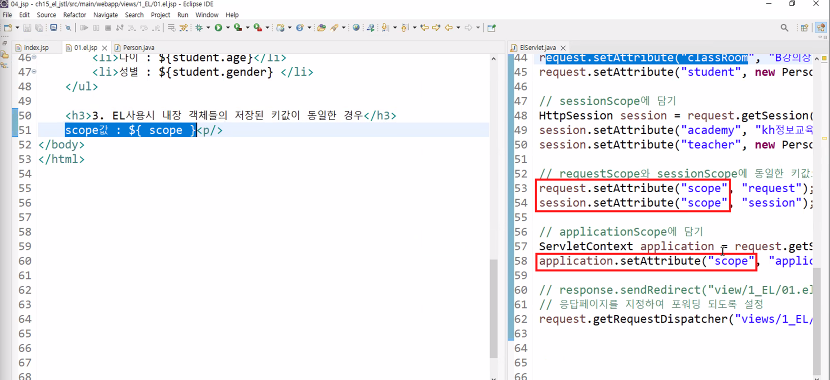Click the magnifier Quick Access search icon

(x=784, y=28)
